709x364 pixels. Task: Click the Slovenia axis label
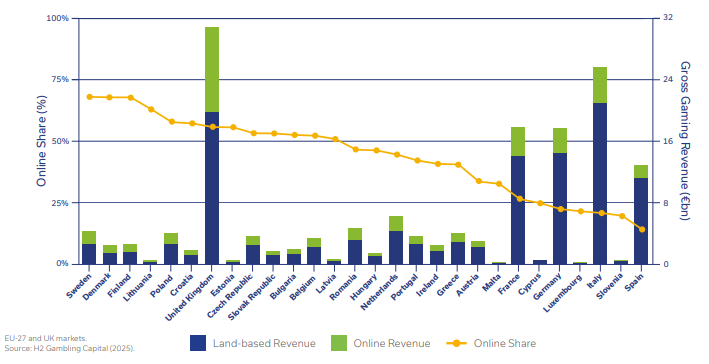pyautogui.click(x=610, y=286)
